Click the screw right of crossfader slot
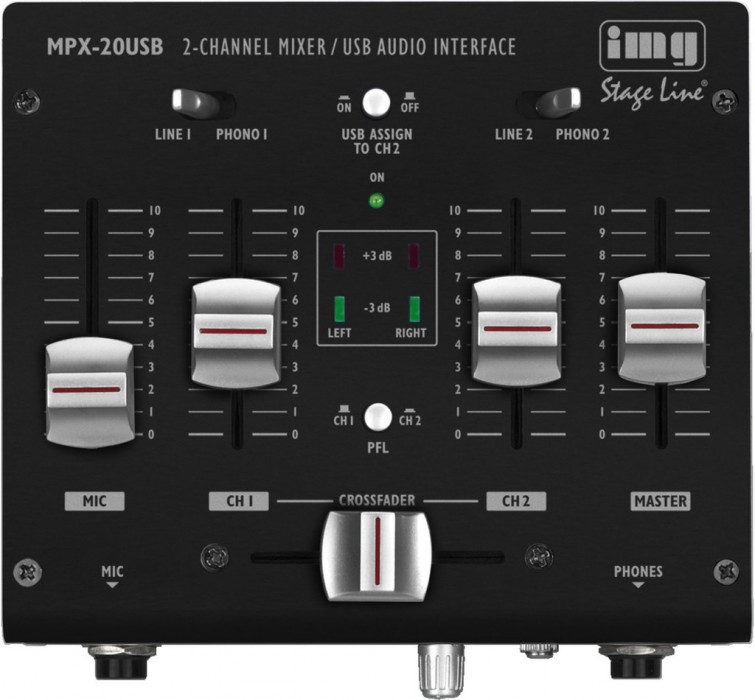755x700 pixels. 539,557
